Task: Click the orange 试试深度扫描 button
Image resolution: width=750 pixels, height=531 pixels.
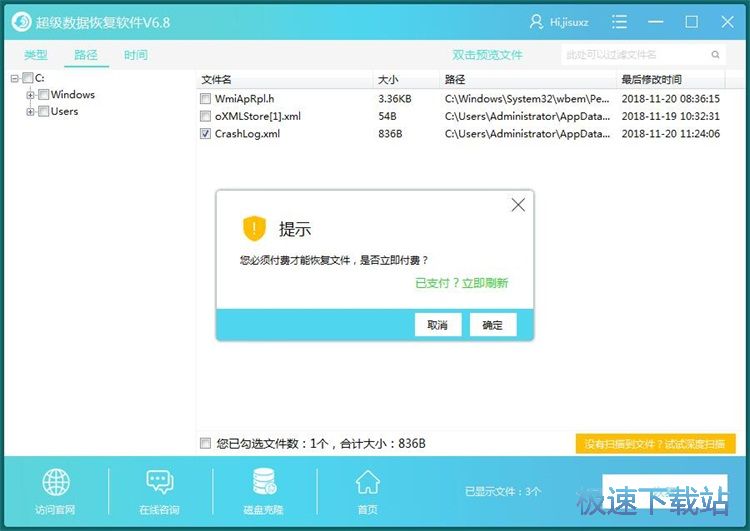Action: [x=655, y=444]
